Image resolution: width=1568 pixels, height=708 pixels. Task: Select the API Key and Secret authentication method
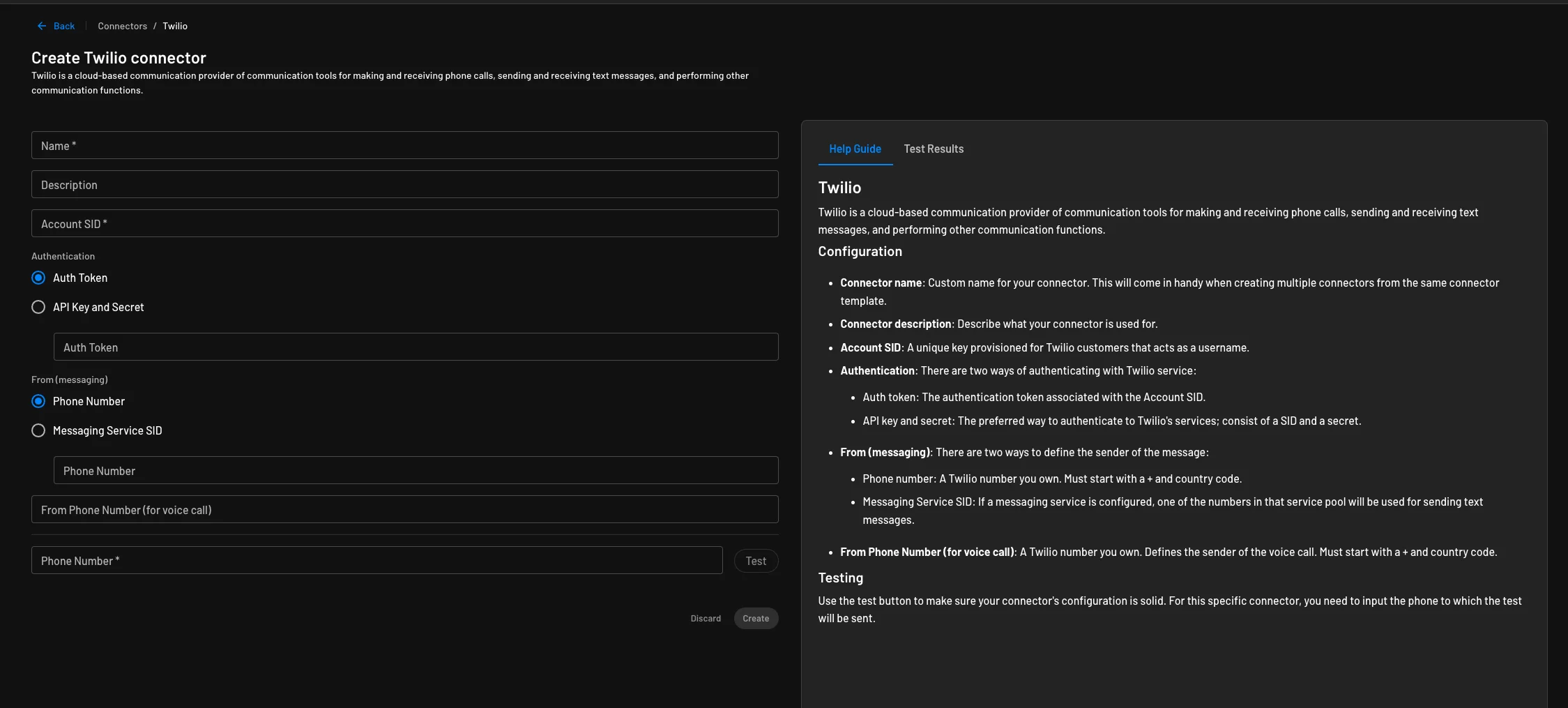point(38,306)
